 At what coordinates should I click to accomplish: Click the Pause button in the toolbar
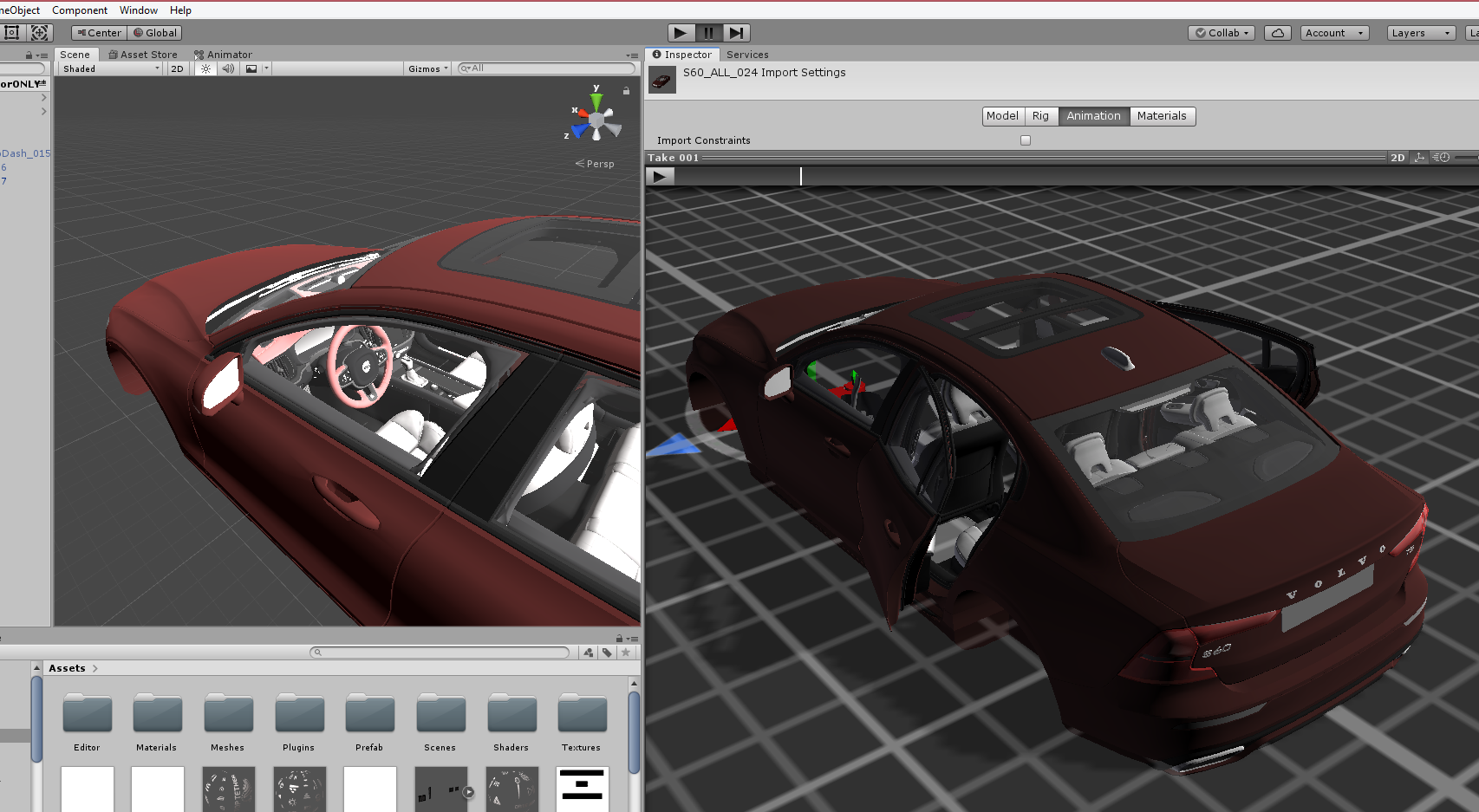pyautogui.click(x=708, y=33)
